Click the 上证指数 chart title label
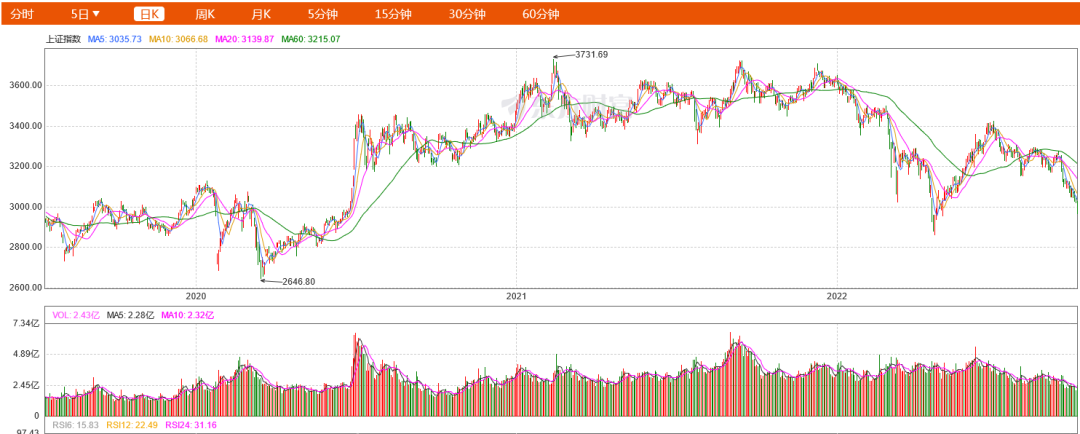This screenshot has width=1080, height=434. pos(65,39)
